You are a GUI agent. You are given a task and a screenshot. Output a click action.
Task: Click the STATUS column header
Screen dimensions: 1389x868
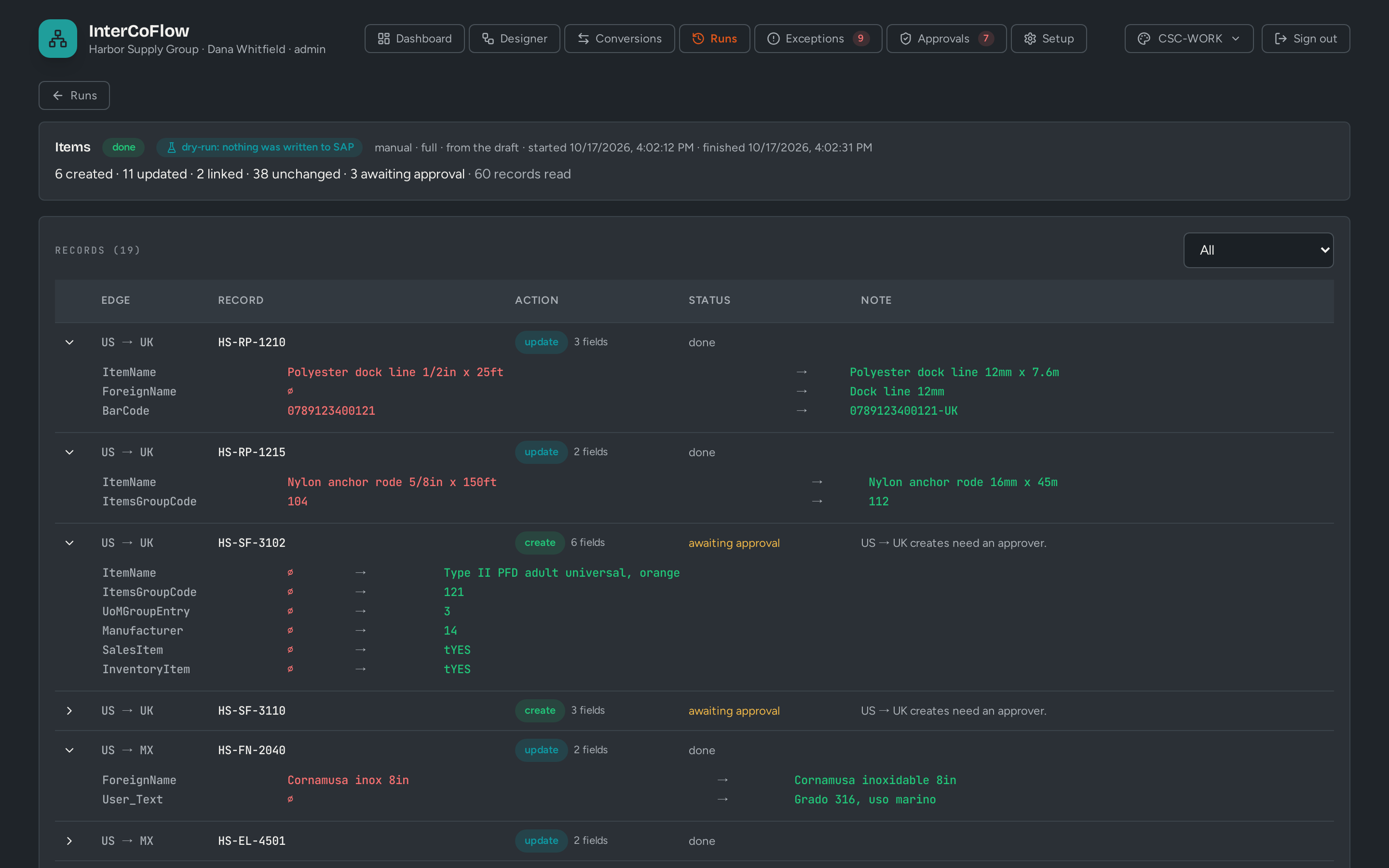pyautogui.click(x=709, y=300)
